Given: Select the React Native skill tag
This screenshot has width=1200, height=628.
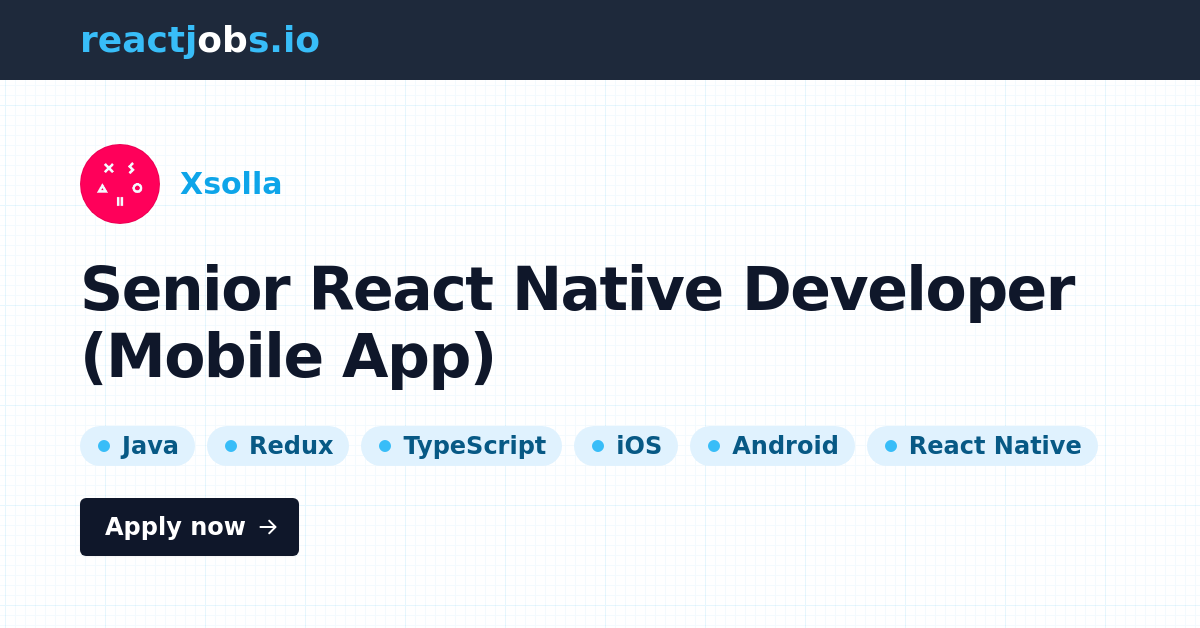Looking at the screenshot, I should [x=982, y=446].
